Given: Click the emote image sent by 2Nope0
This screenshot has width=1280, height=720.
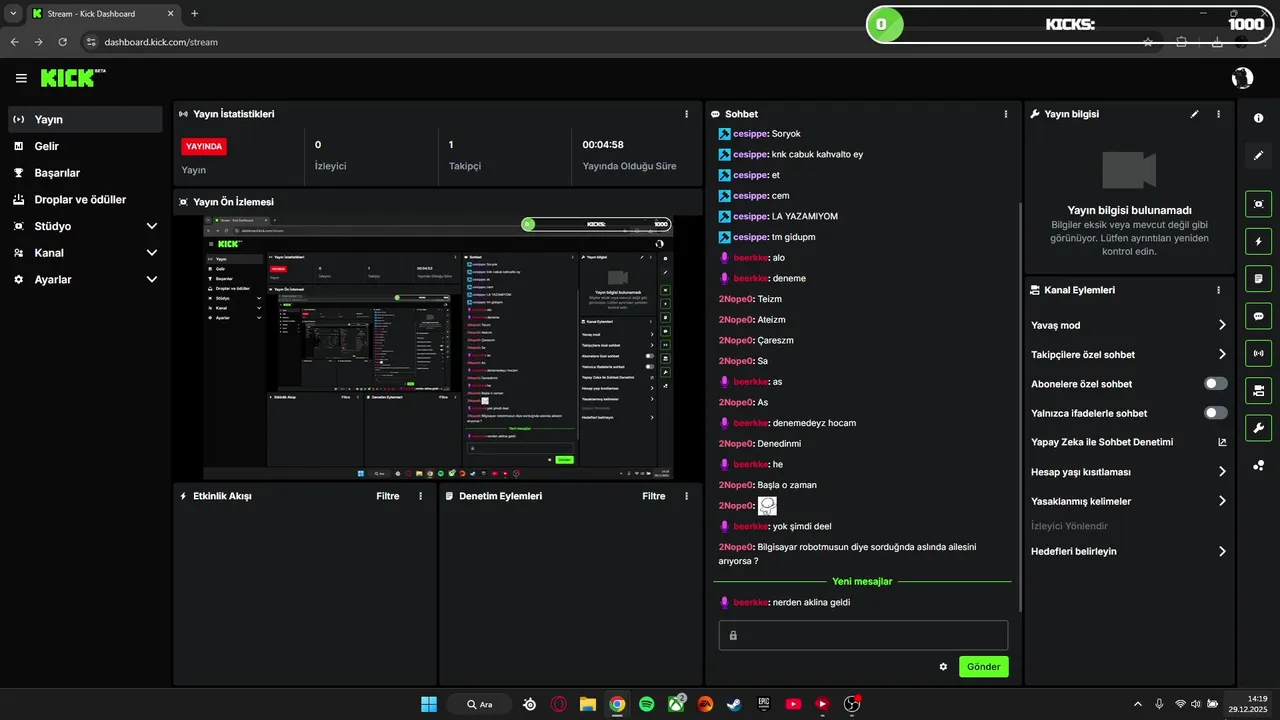Looking at the screenshot, I should tap(767, 506).
